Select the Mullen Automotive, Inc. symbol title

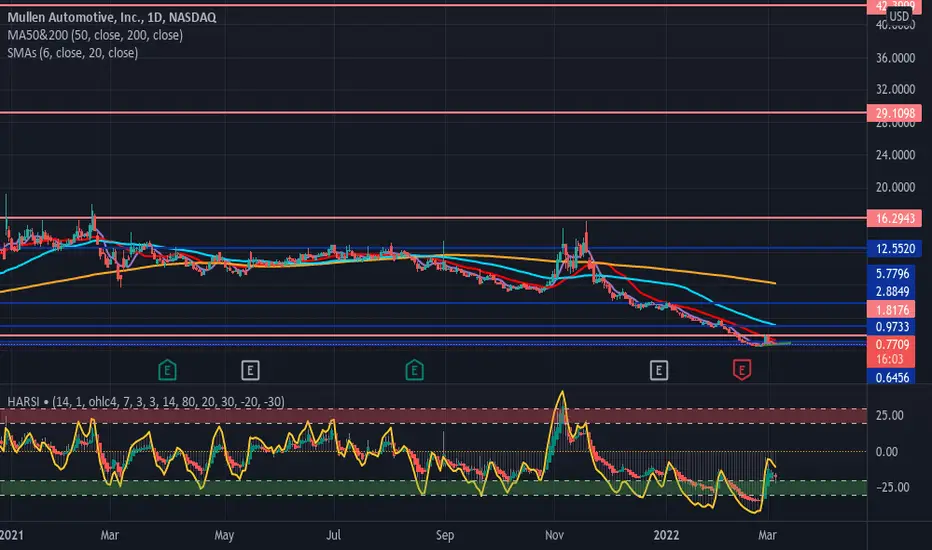click(112, 17)
